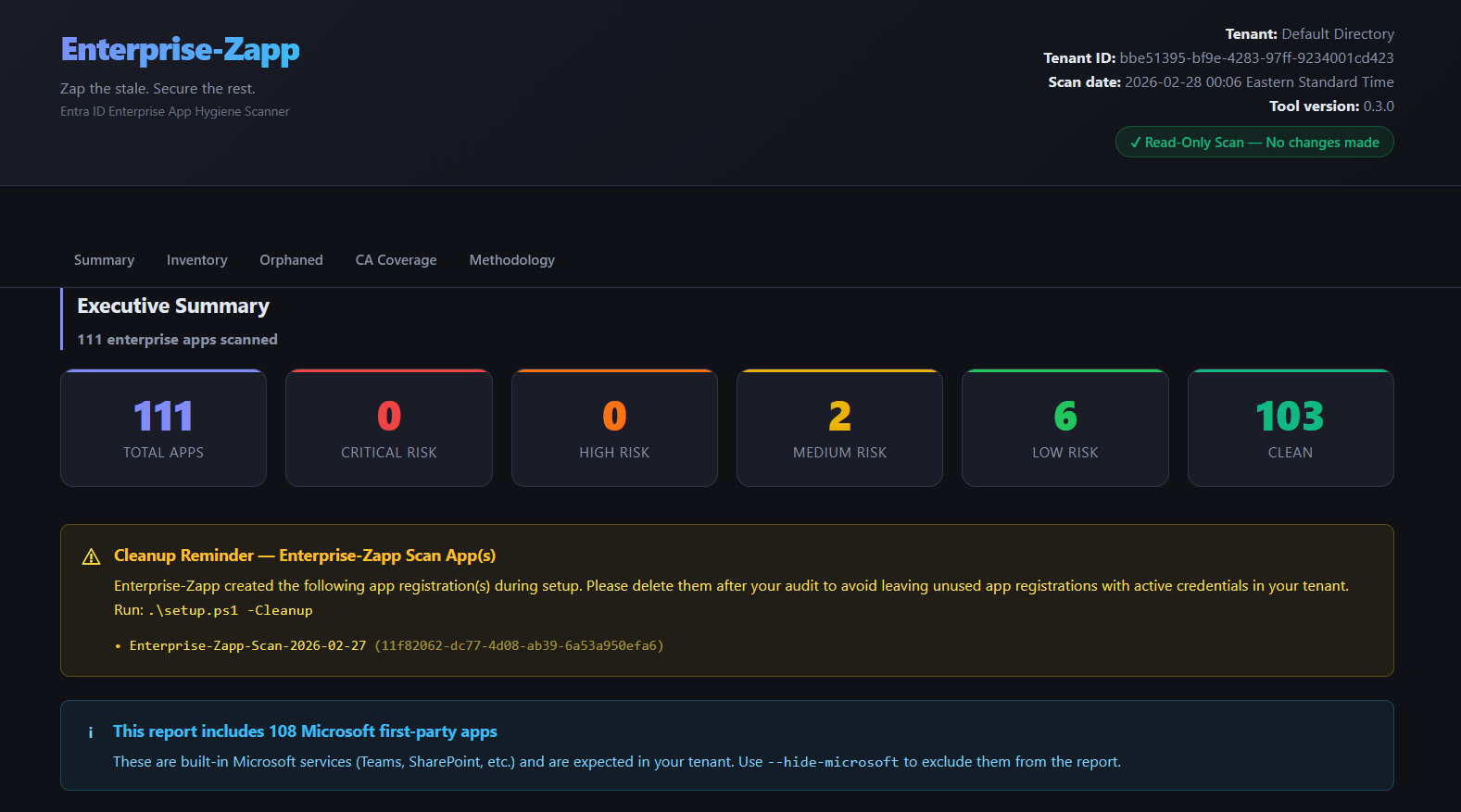Click the checkmark in Read-Only Scan badge
The image size is (1461, 812).
pos(1135,143)
